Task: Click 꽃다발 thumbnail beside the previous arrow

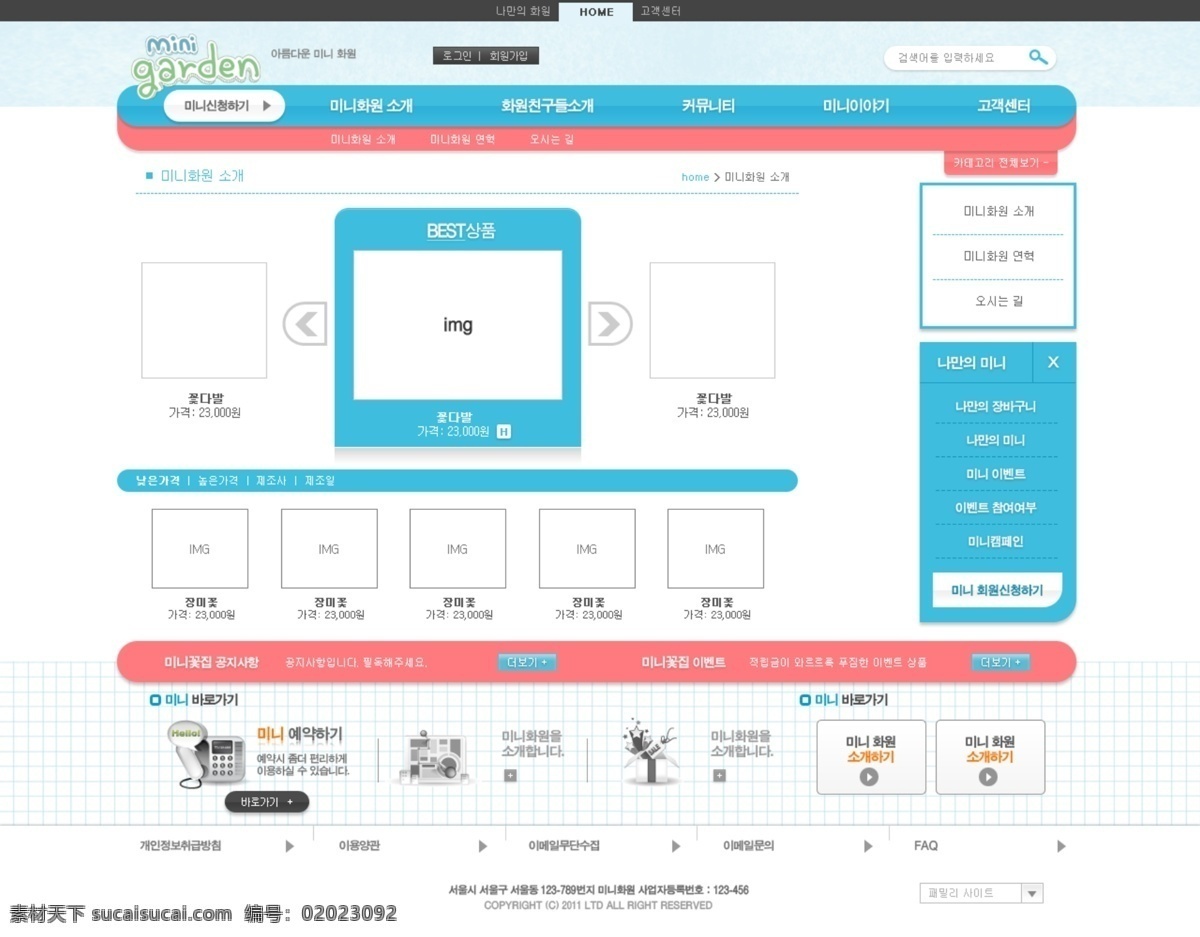Action: coord(204,320)
